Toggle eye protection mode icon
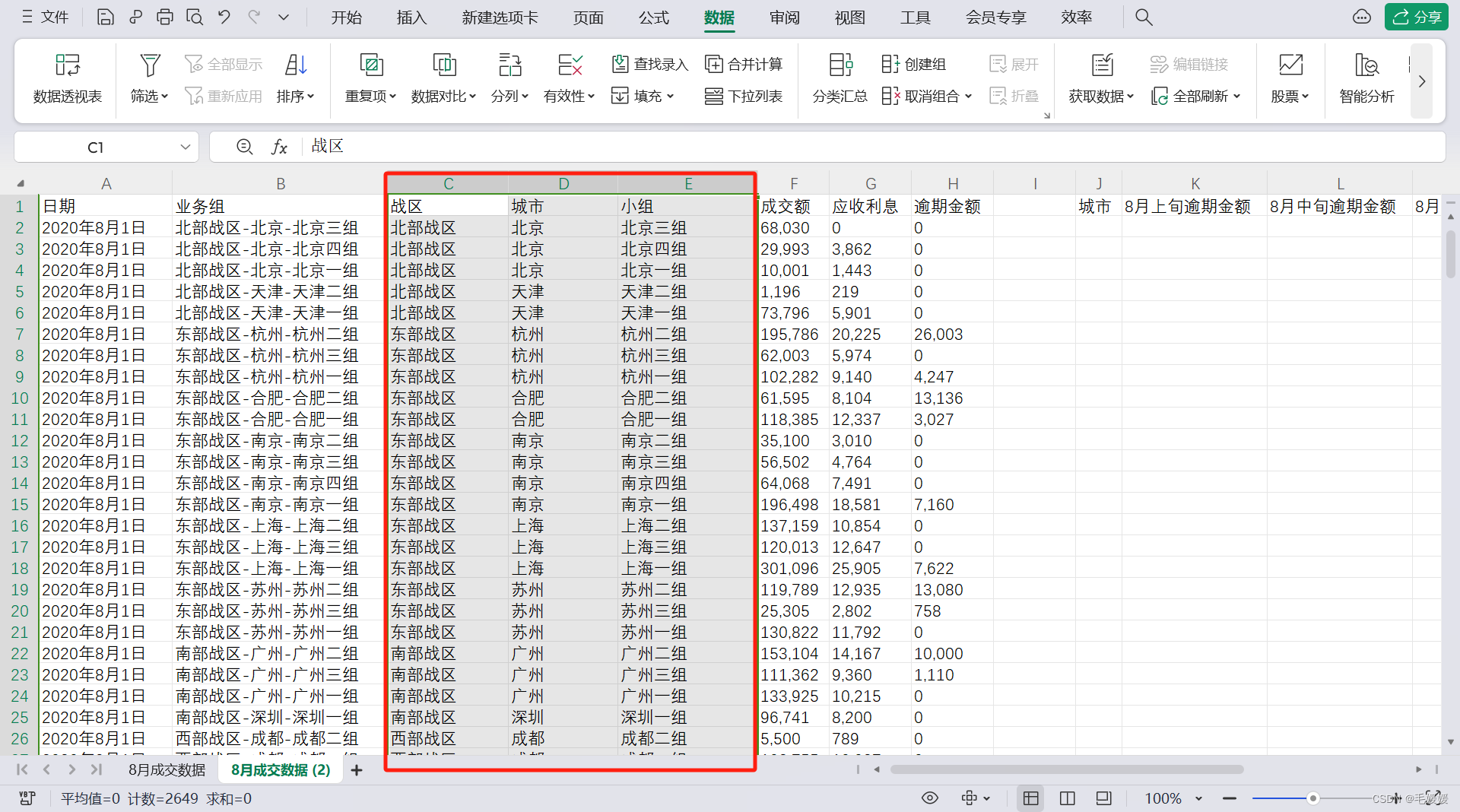The image size is (1460, 812). 929,798
